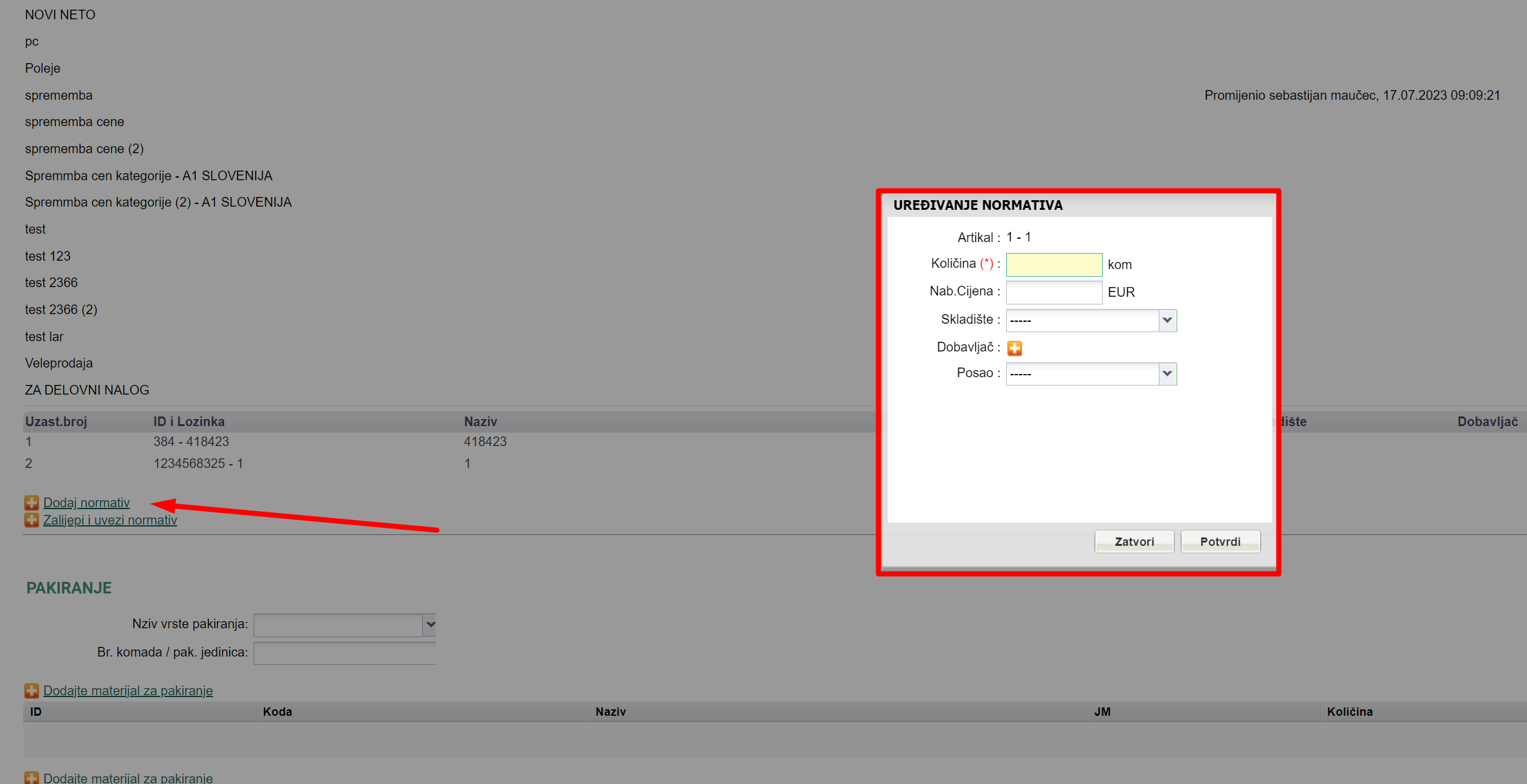
Task: Select normative row 384 - 418423
Action: click(x=191, y=442)
